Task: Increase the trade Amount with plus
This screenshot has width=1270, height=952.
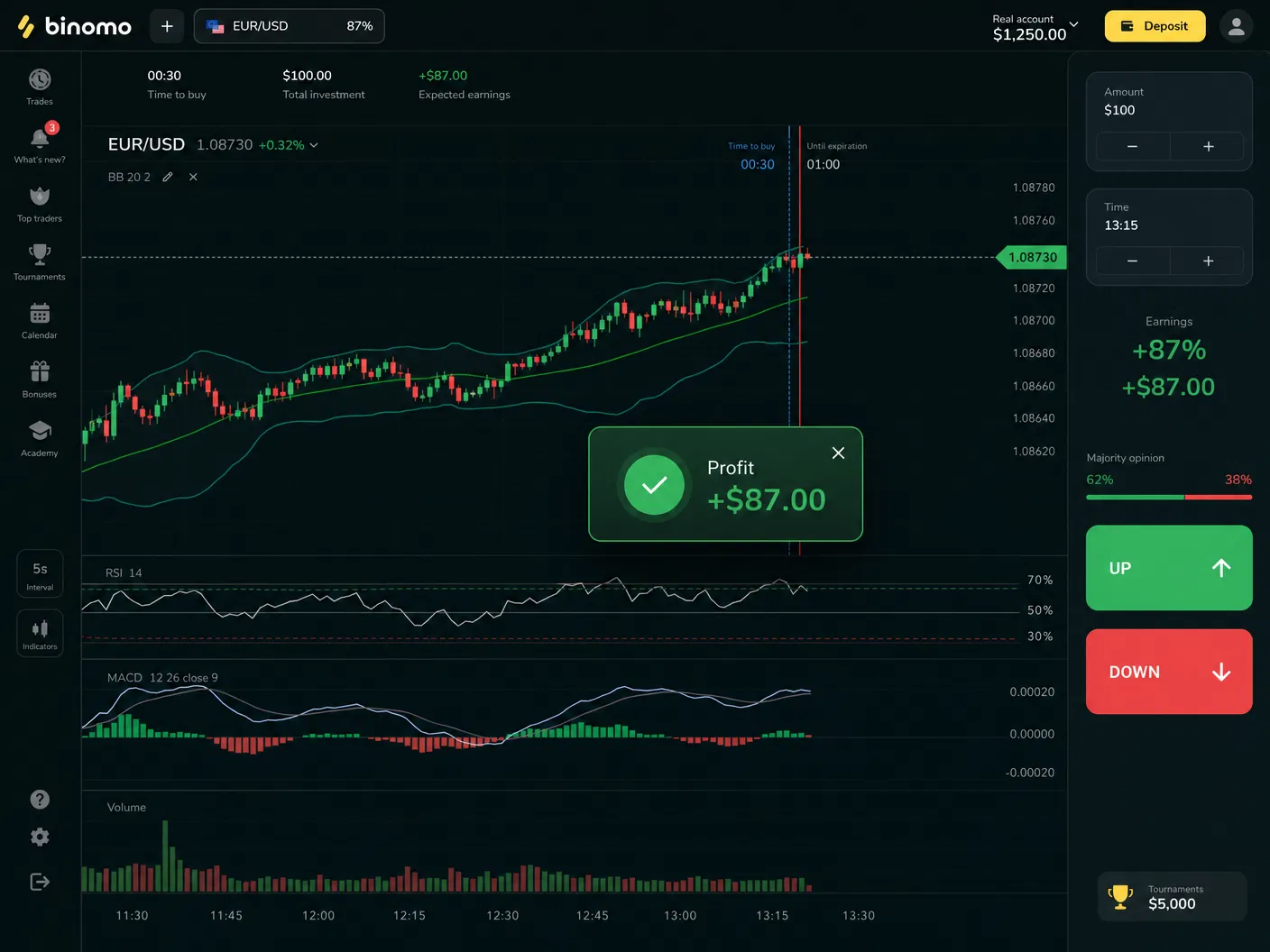Action: pyautogui.click(x=1208, y=146)
